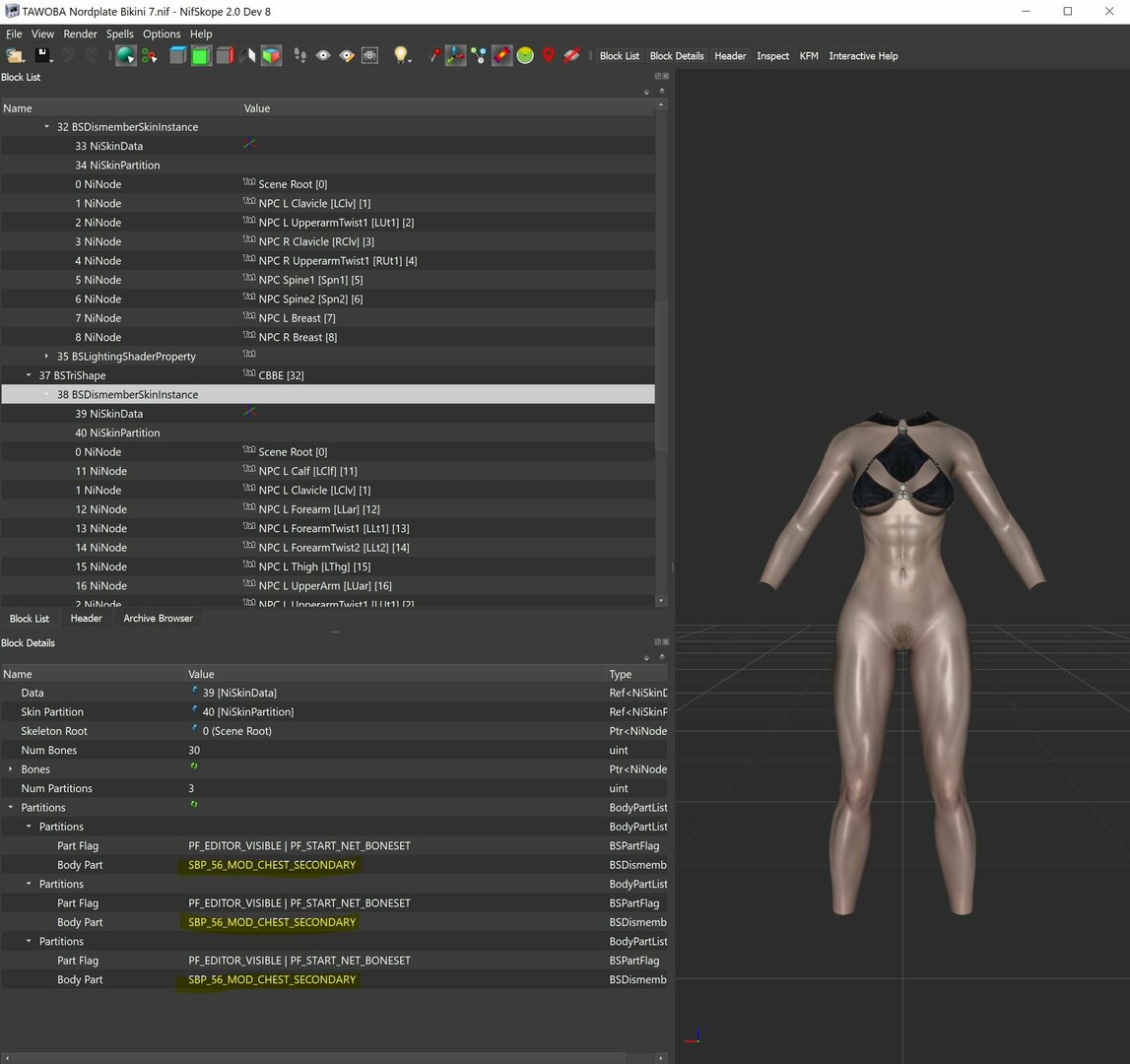This screenshot has width=1130, height=1064.
Task: Toggle Draw Axes icon
Action: (x=455, y=55)
